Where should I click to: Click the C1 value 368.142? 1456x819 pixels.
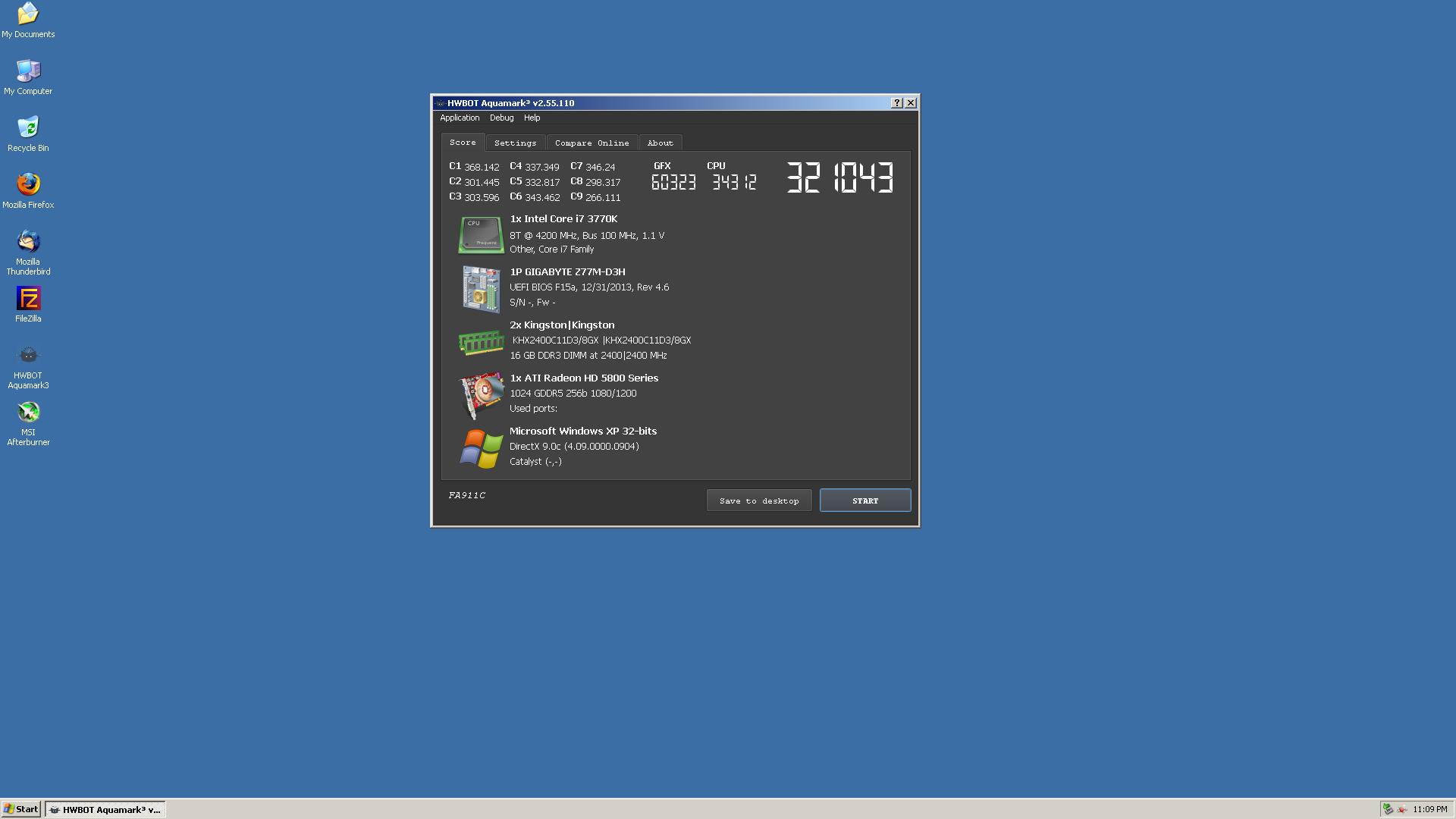point(482,167)
